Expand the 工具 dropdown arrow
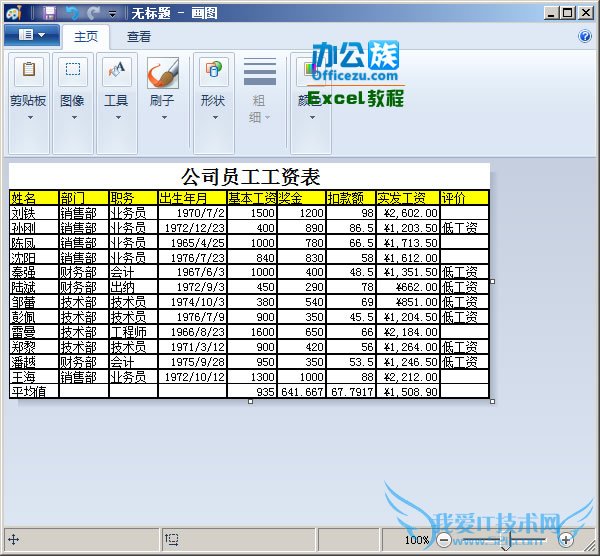The width and height of the screenshot is (600, 556). pyautogui.click(x=118, y=117)
